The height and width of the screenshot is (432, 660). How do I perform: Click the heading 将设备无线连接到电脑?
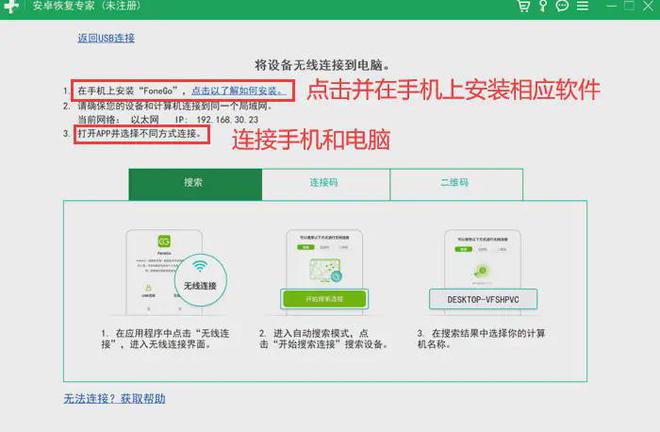(322, 65)
